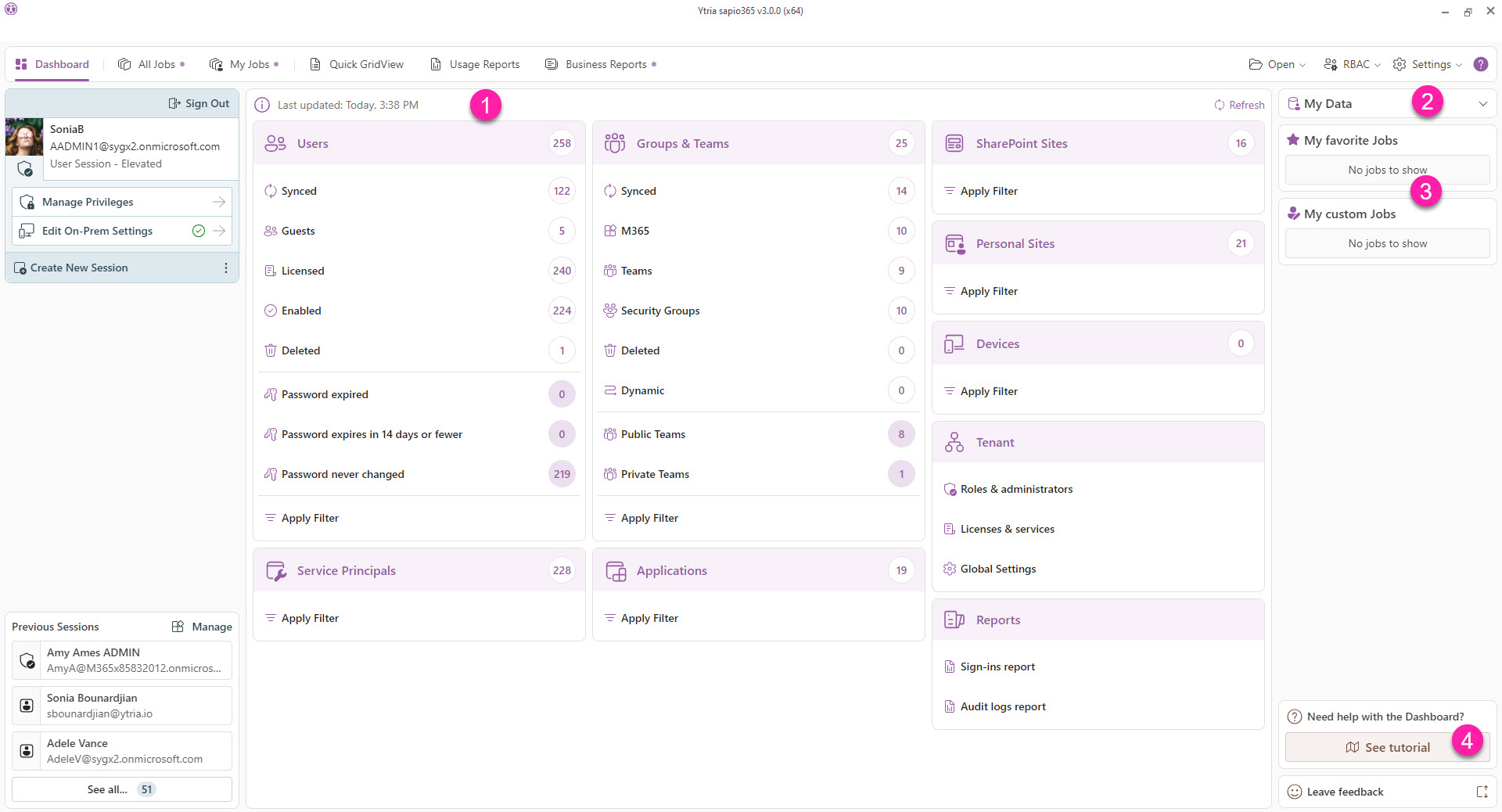Click the My favorite Jobs star icon

click(x=1293, y=140)
